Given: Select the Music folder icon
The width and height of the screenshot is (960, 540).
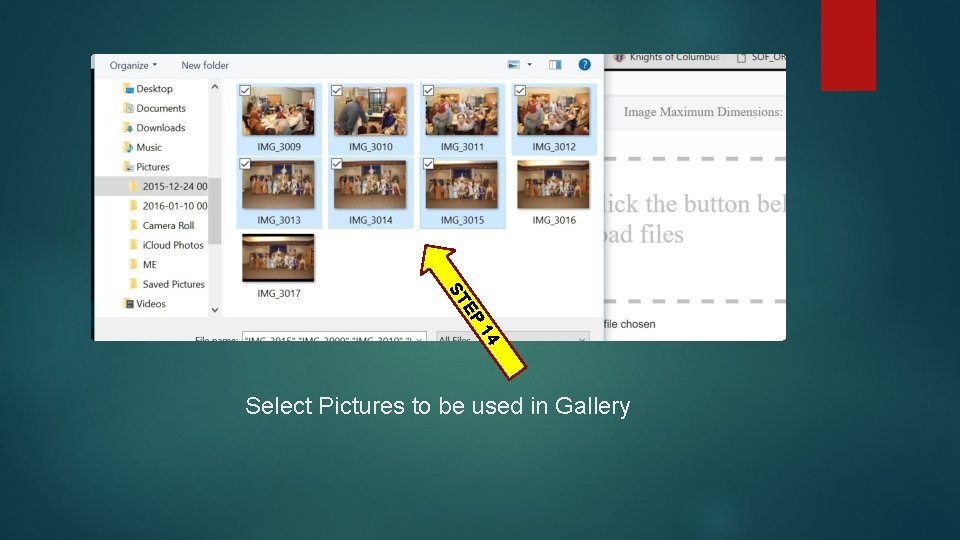Looking at the screenshot, I should click(x=128, y=147).
